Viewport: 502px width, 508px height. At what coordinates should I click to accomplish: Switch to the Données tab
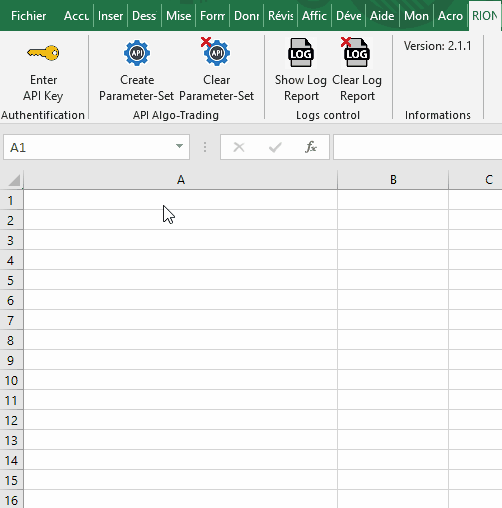(246, 16)
